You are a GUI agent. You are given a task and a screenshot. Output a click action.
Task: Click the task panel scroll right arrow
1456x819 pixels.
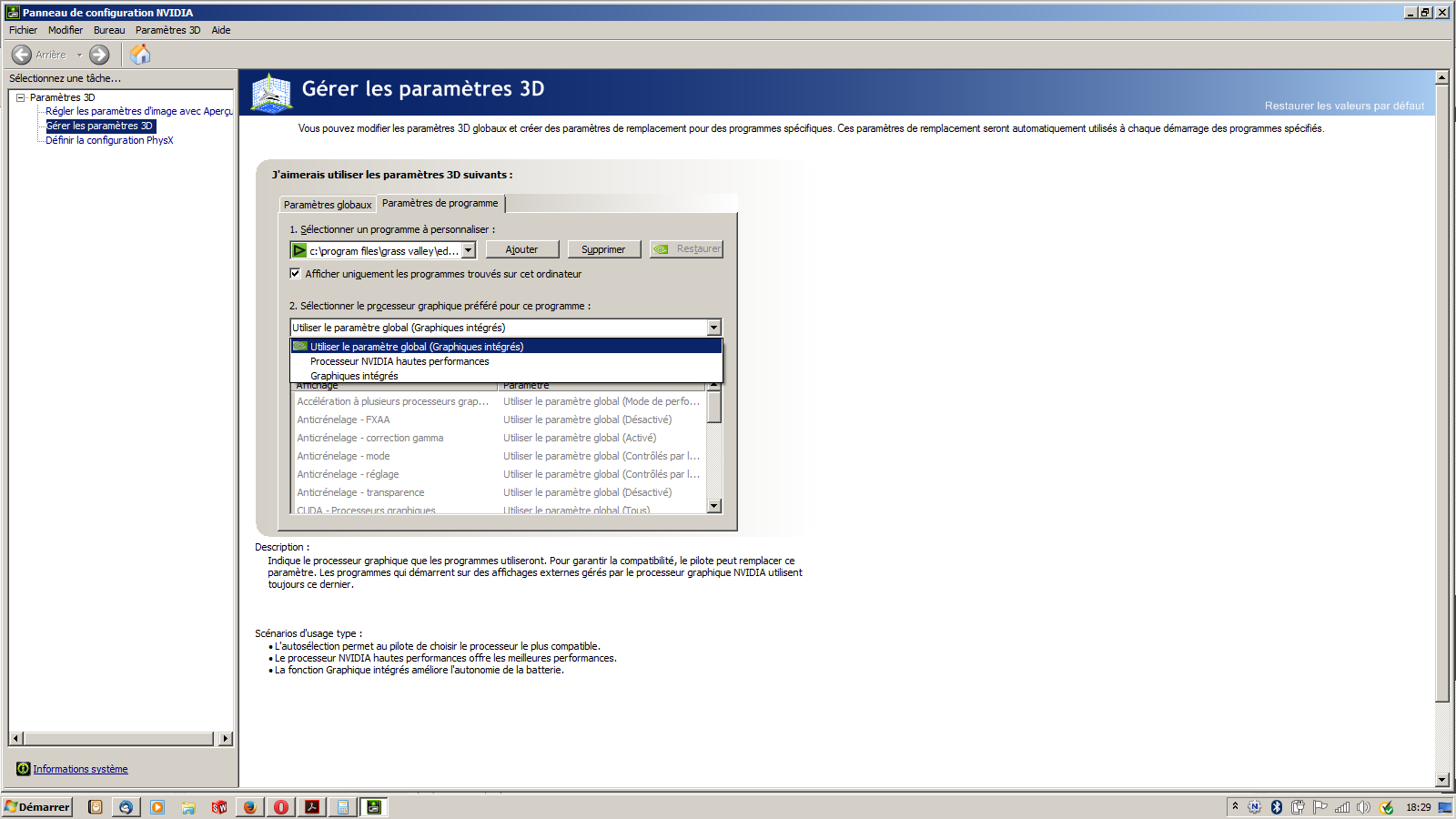click(x=226, y=739)
